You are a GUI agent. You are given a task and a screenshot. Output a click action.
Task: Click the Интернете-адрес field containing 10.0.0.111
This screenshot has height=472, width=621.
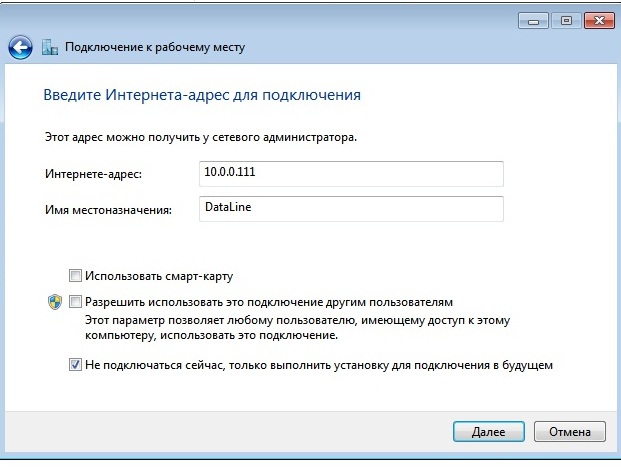tap(350, 173)
